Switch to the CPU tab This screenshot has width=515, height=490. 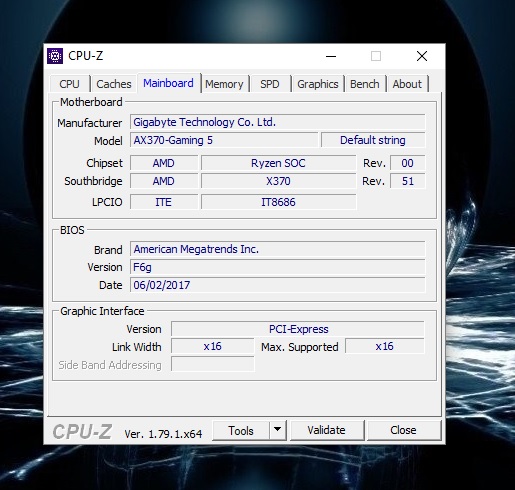click(69, 84)
